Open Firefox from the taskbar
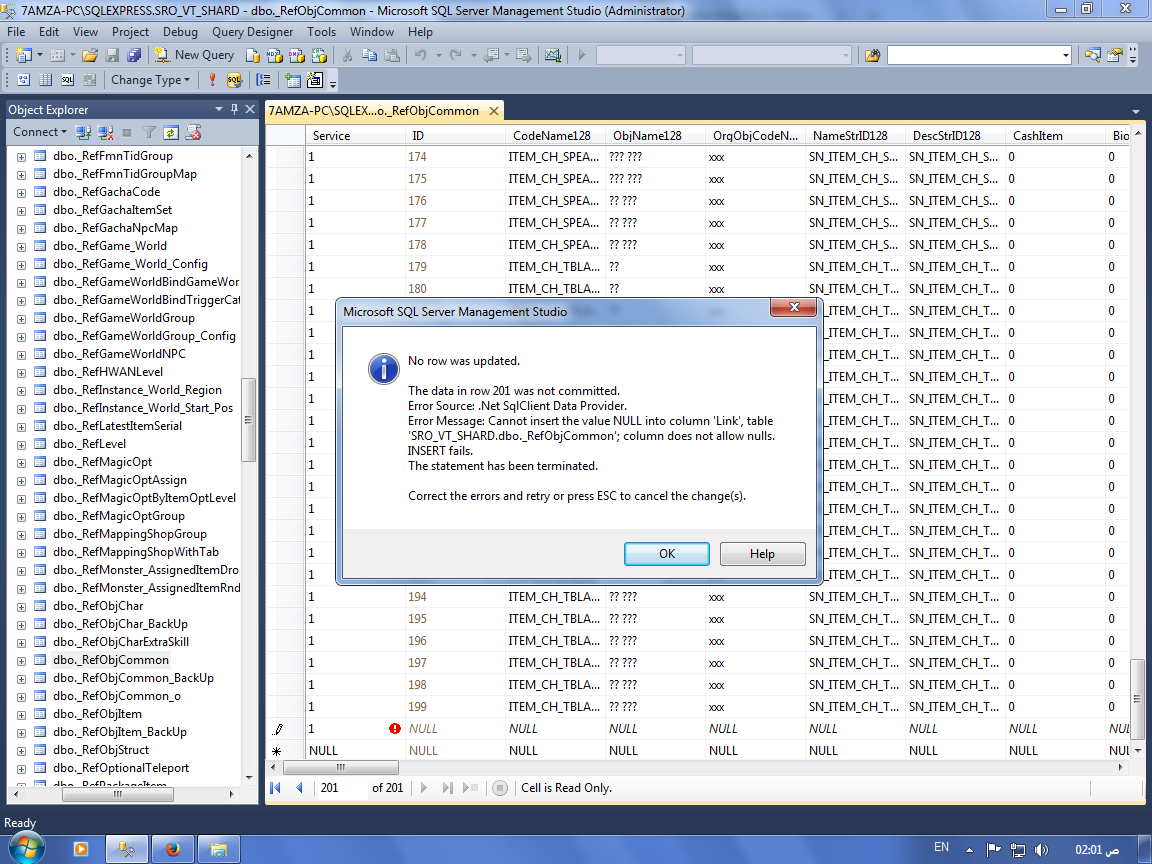Screen dimensions: 1152x864 (173, 849)
